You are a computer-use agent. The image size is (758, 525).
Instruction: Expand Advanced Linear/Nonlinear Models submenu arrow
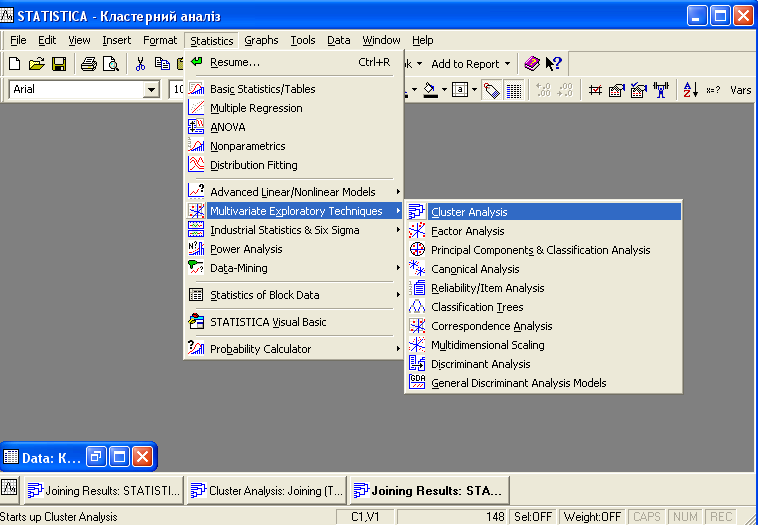pos(398,192)
